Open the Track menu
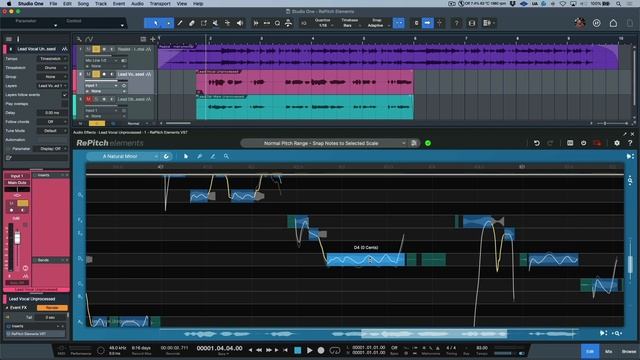 [101, 4]
